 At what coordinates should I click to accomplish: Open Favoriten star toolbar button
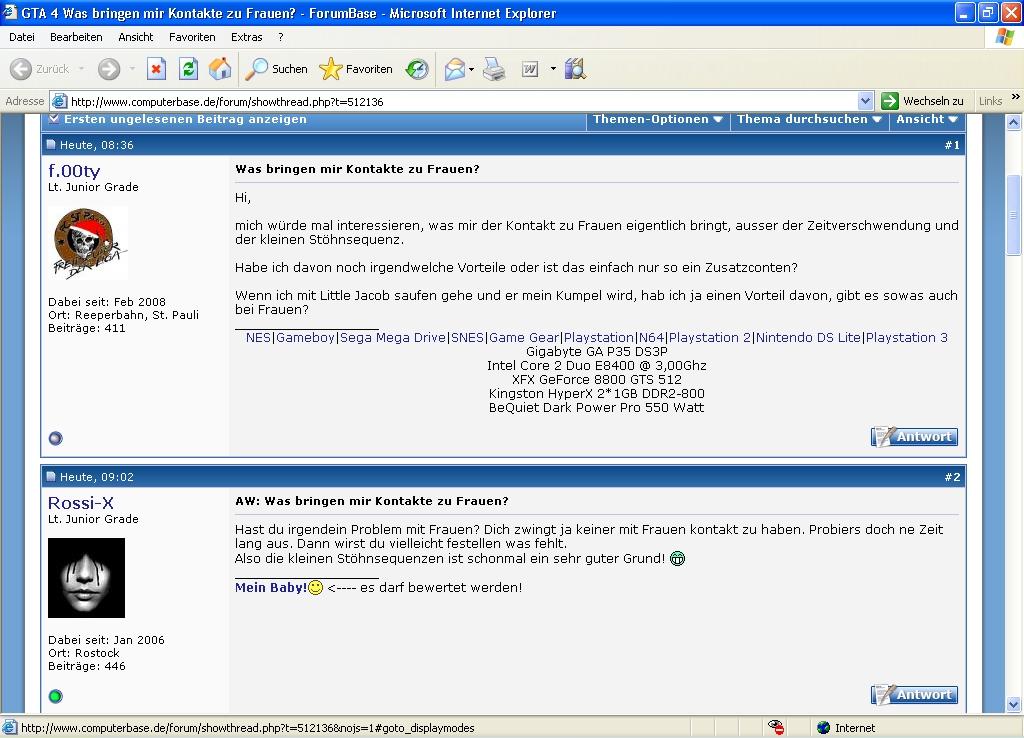point(356,69)
